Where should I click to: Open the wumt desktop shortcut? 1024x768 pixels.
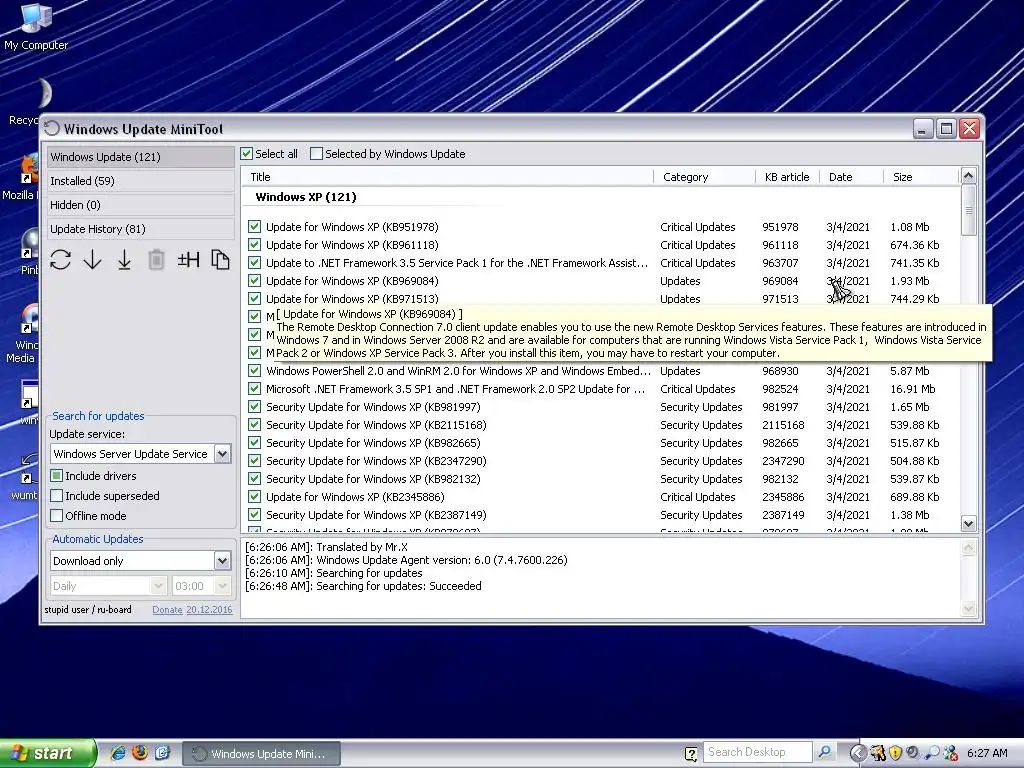pos(24,477)
